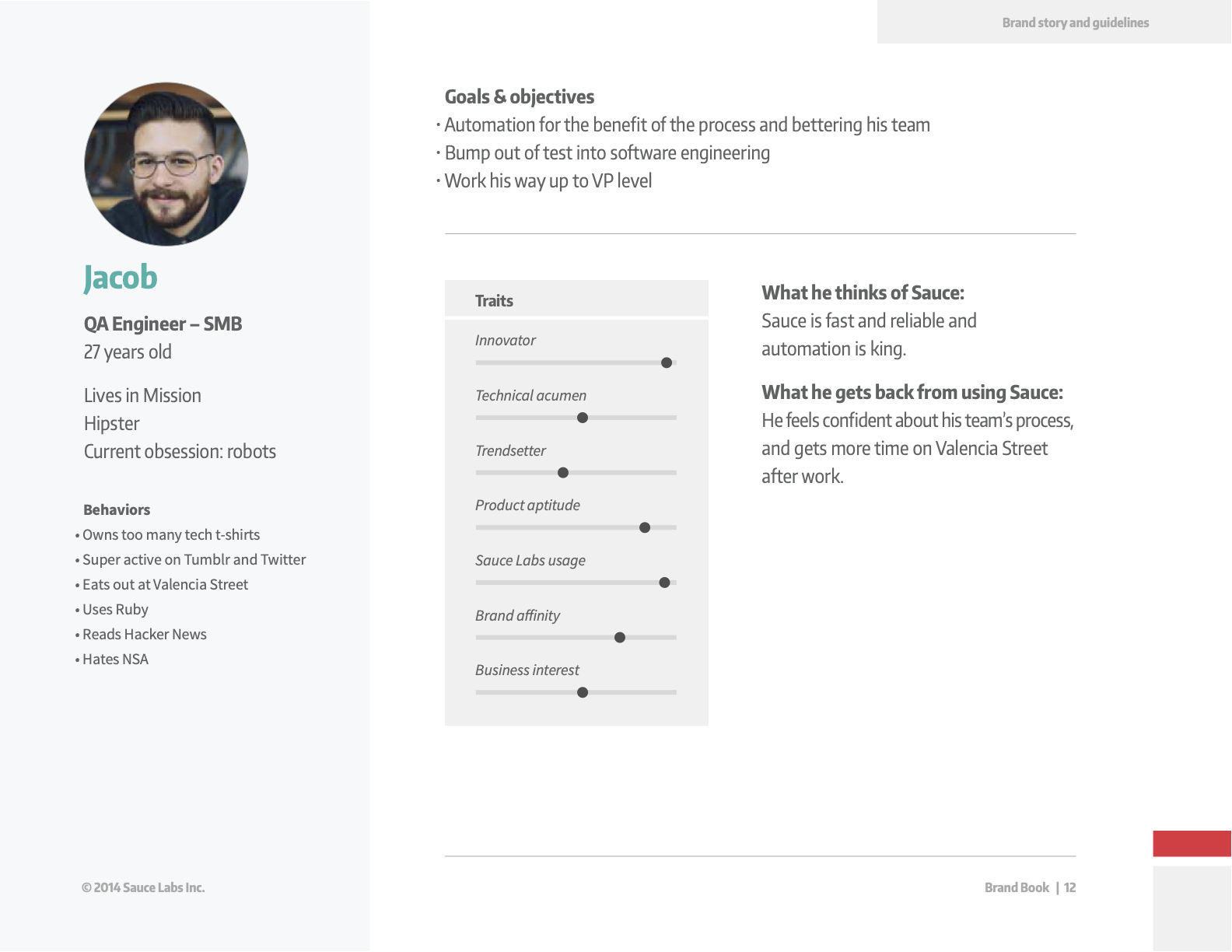Image resolution: width=1232 pixels, height=952 pixels.
Task: Click 'What he thinks of Sauce' heading
Action: 863,292
